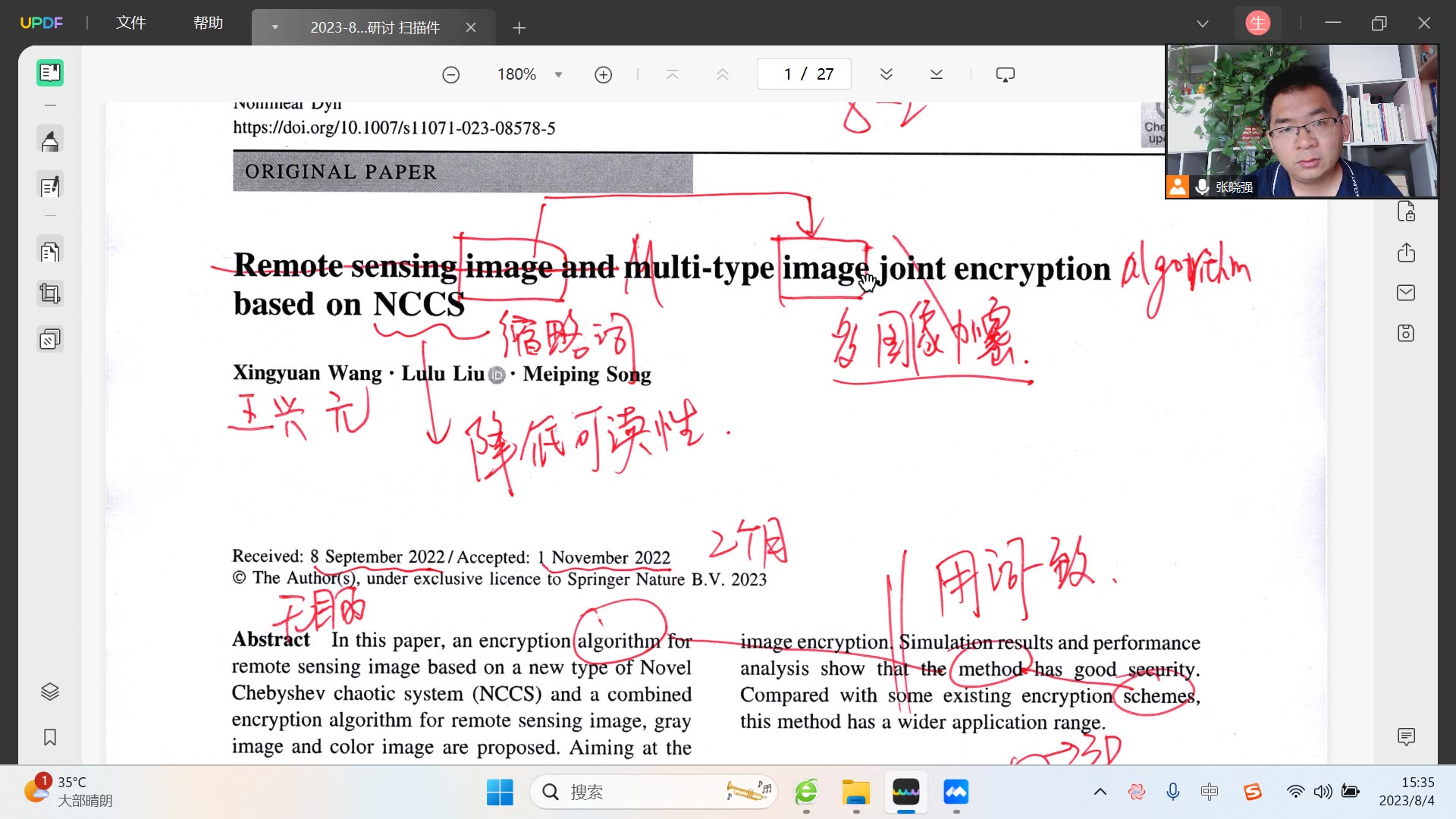Zoom in with the plus button

click(604, 74)
